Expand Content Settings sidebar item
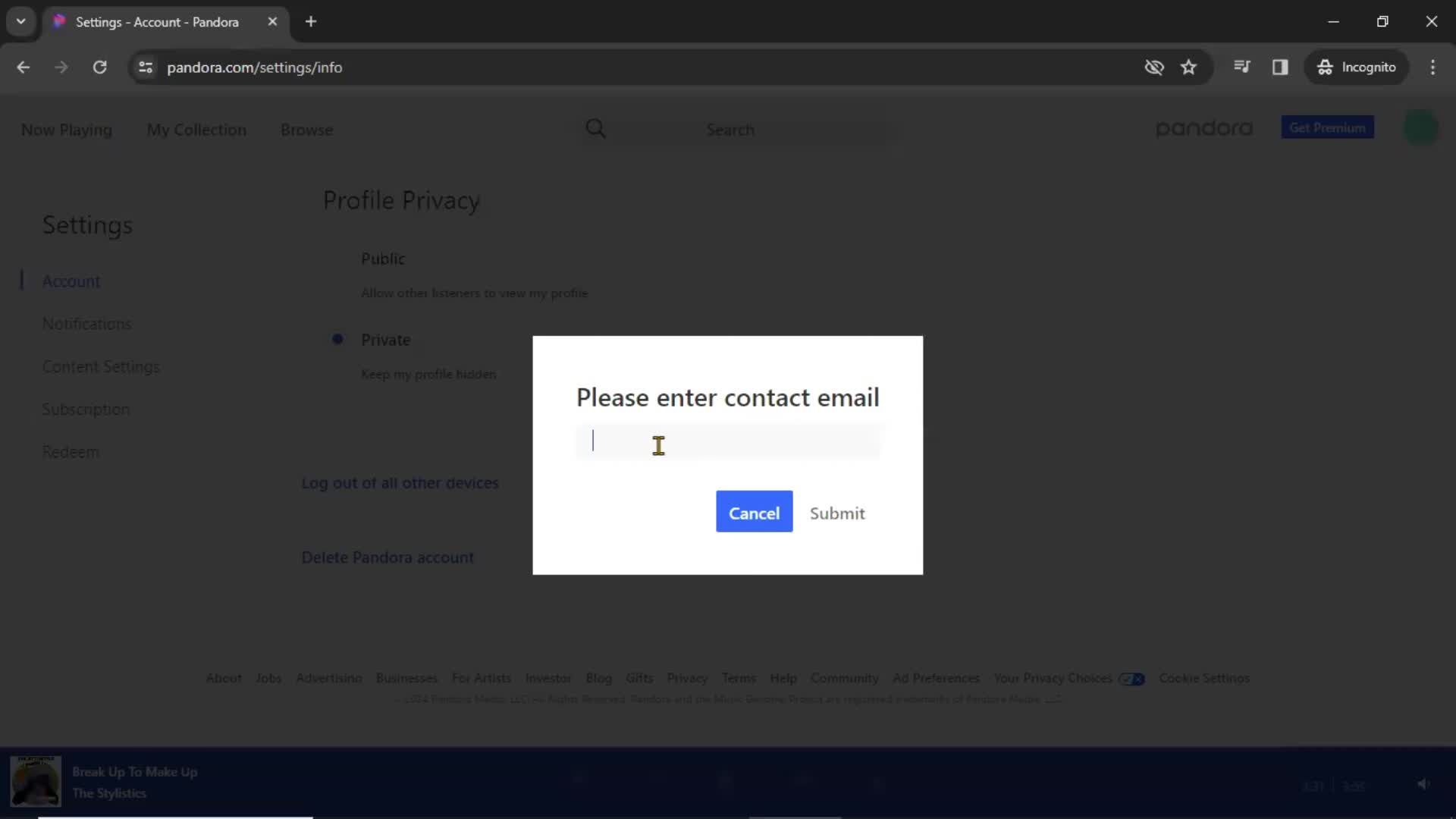Image resolution: width=1456 pixels, height=819 pixels. point(101,366)
